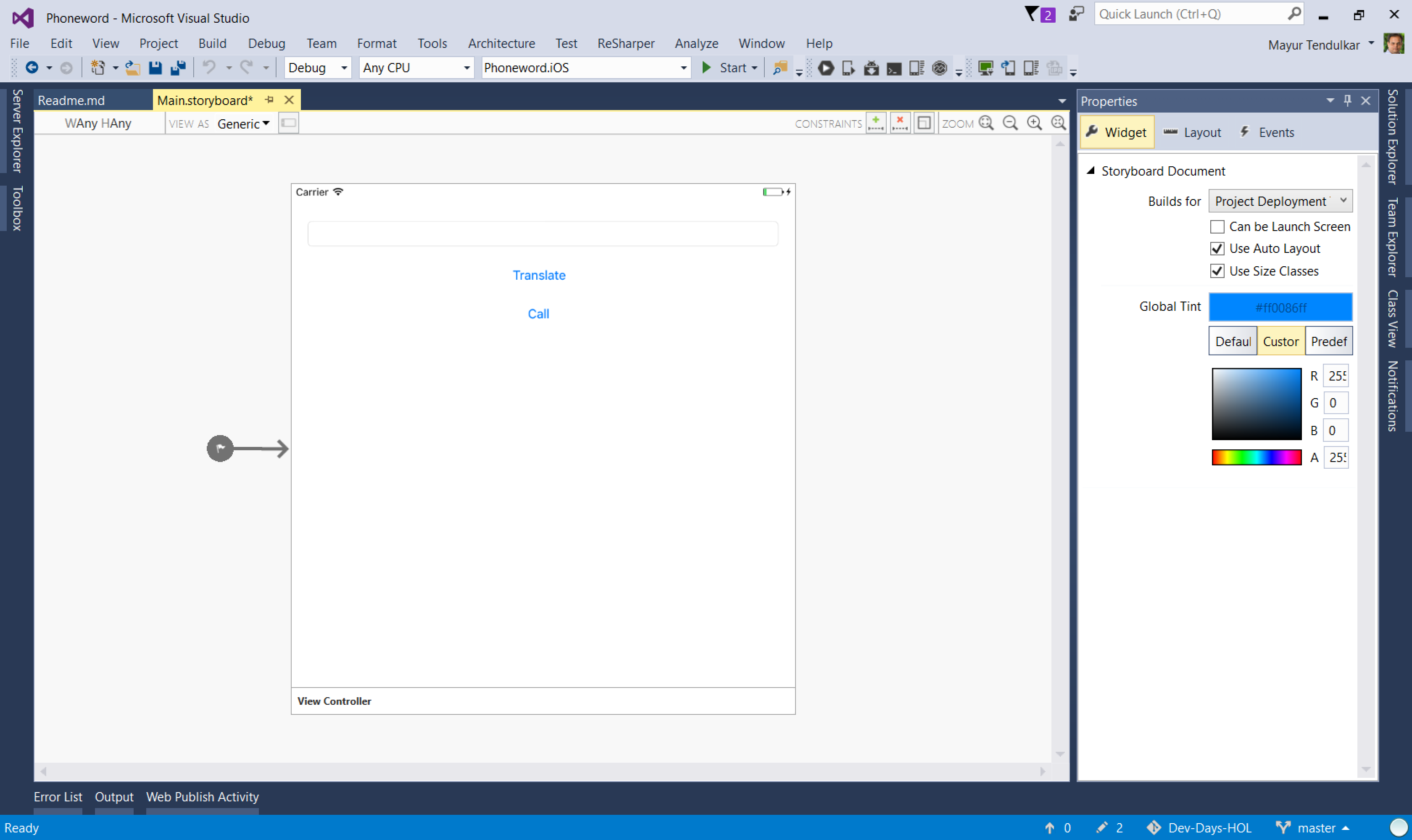
Task: Open the Android SDK manager robot icon
Action: (x=871, y=68)
